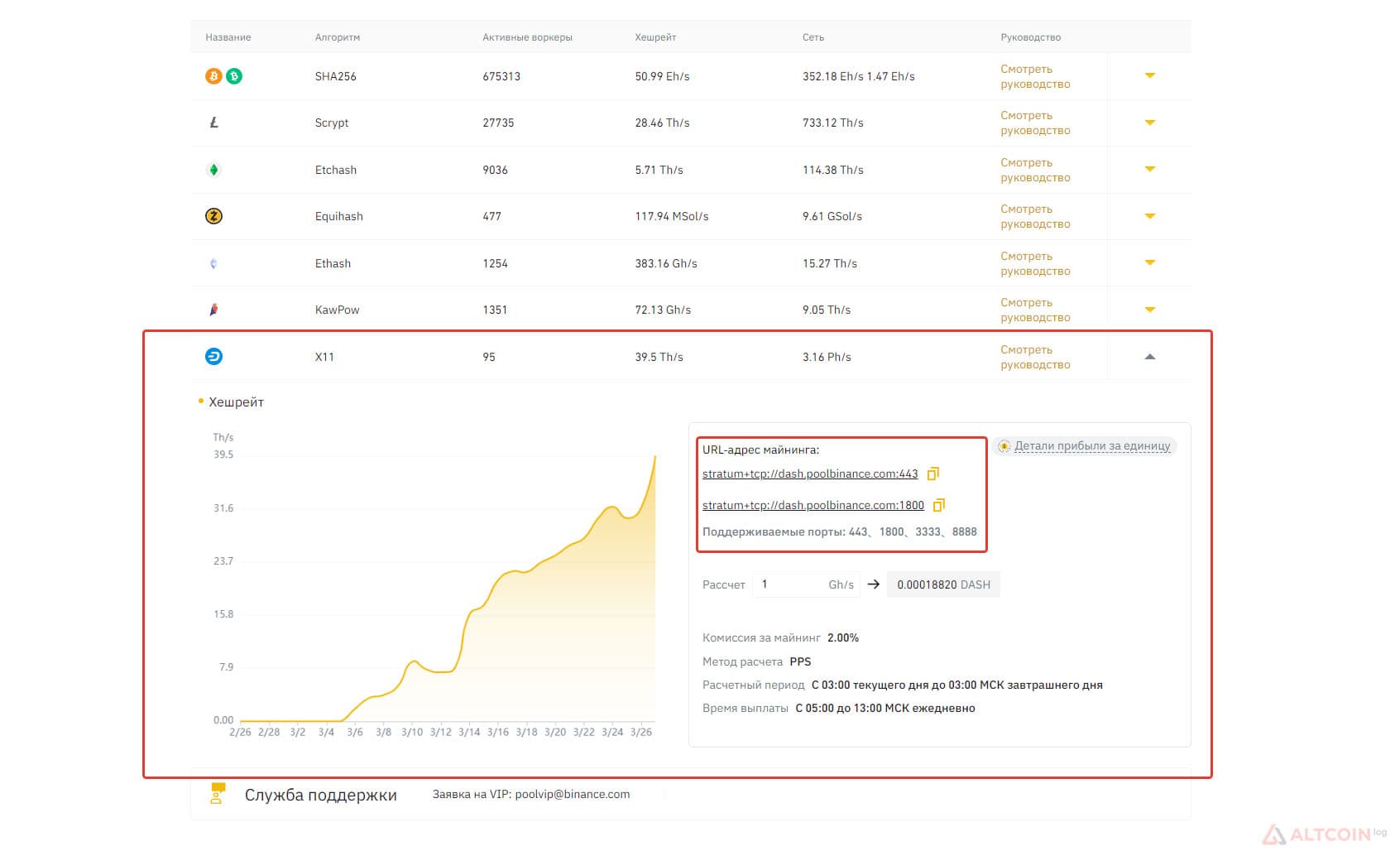Open the guide link in the SHA256 row

coord(1035,76)
